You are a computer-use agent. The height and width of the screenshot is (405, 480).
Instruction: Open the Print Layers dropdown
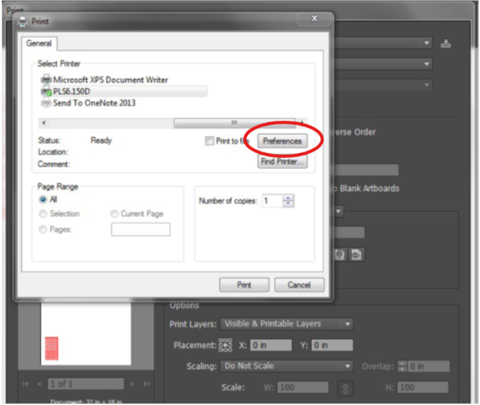(x=286, y=324)
